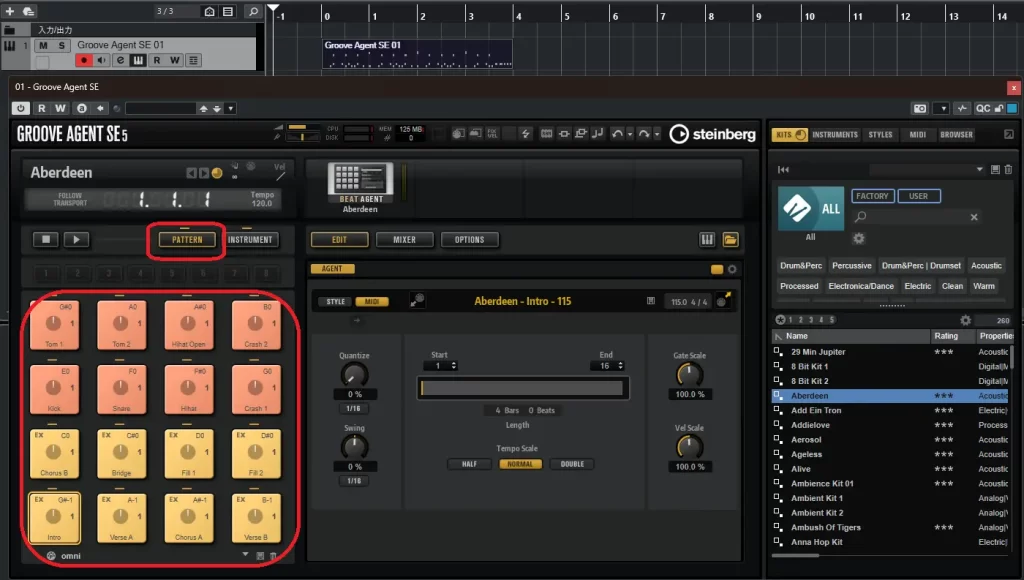Click the undo arrow icon in the plugin toolbar
The image size is (1024, 580).
coord(618,133)
